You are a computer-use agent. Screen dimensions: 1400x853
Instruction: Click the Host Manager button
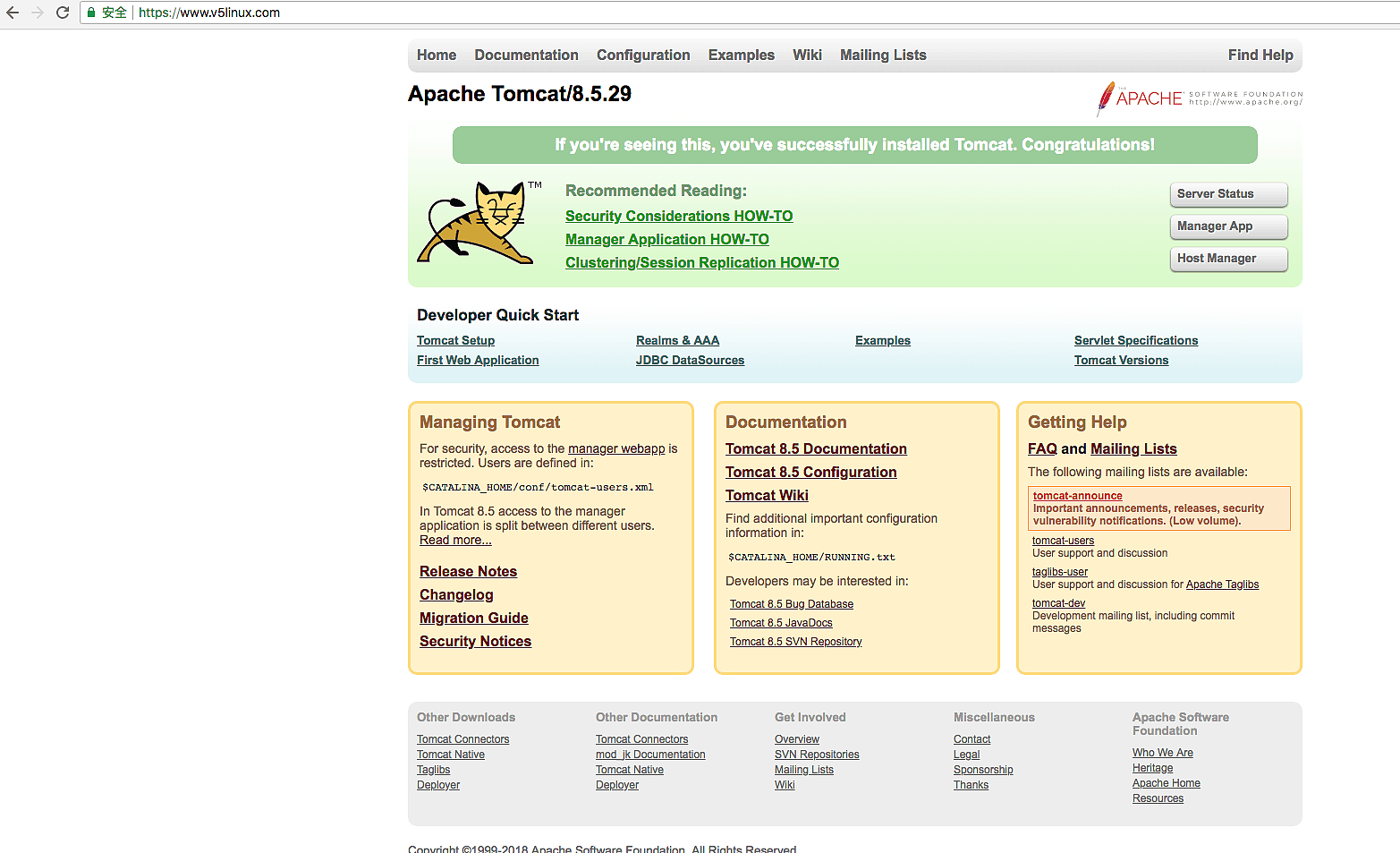click(1228, 259)
